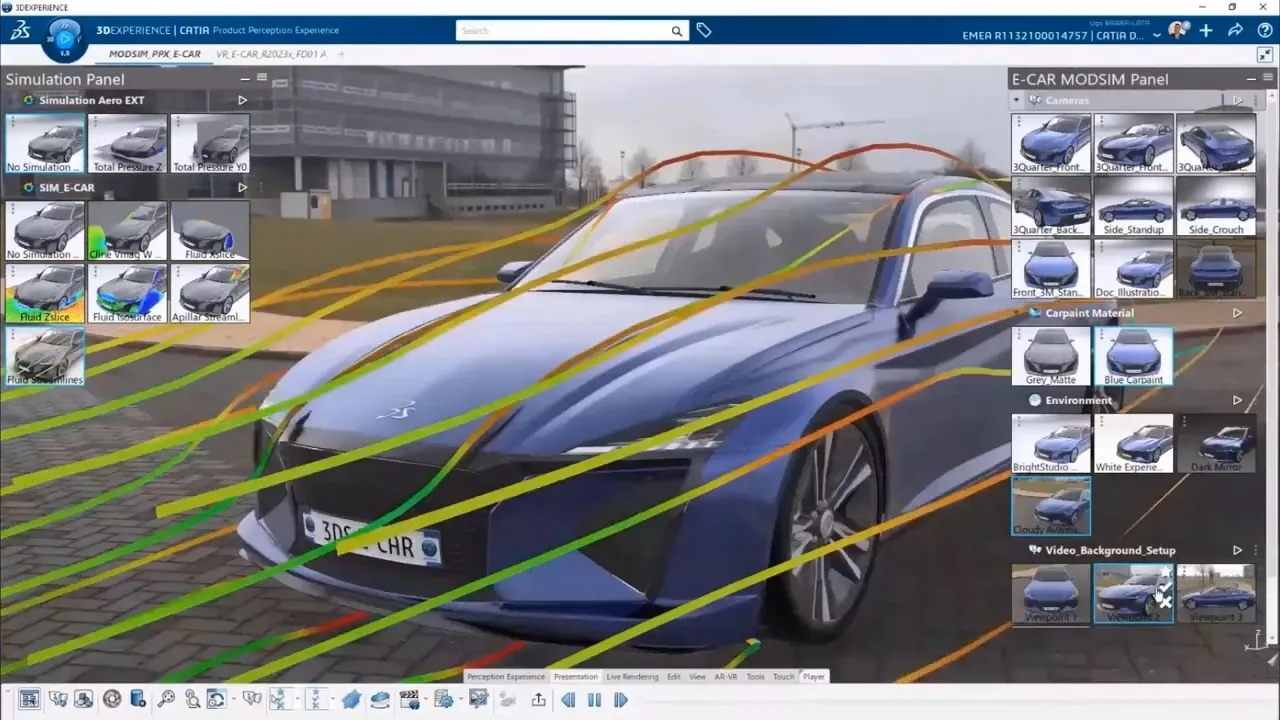The image size is (1280, 720).
Task: Select the zoom magnifier tool in the bottom toolbar
Action: [x=167, y=699]
